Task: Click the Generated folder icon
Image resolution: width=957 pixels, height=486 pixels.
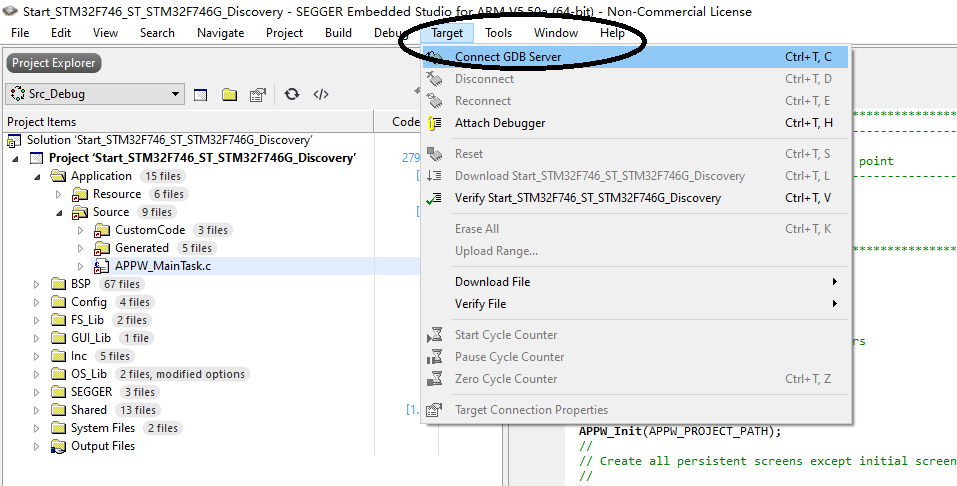Action: coord(102,248)
